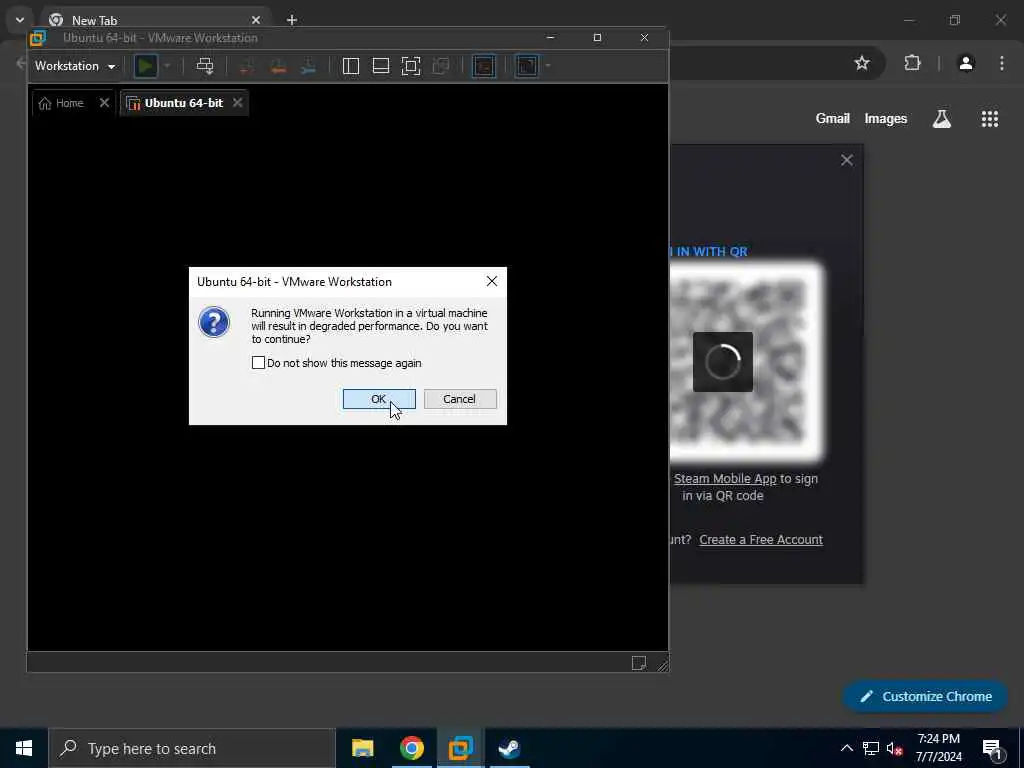
Task: Open the taskbar clock and date
Action: coord(938,748)
